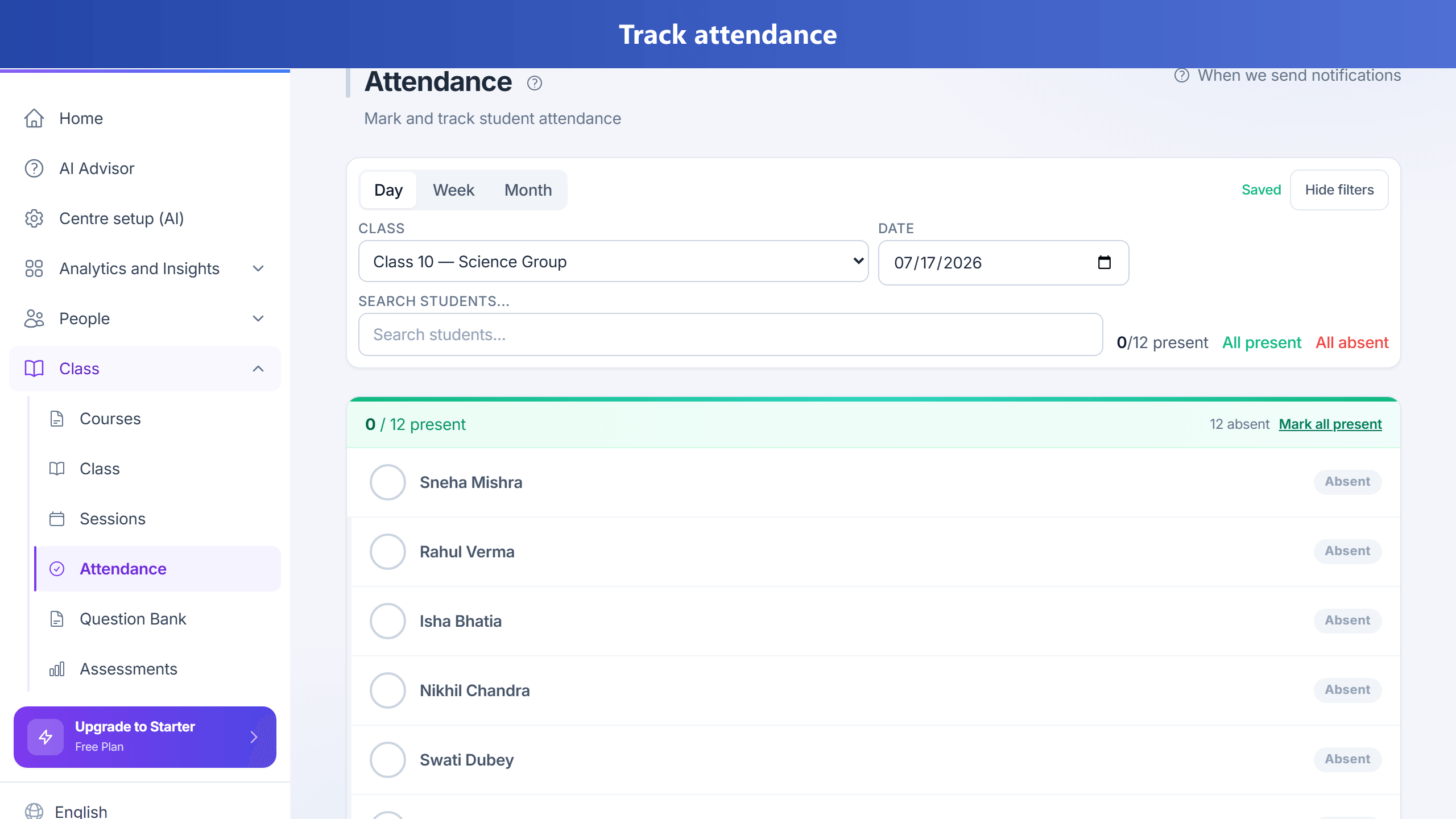Image resolution: width=1456 pixels, height=819 pixels.
Task: Switch to the Day view tab
Action: pos(388,190)
